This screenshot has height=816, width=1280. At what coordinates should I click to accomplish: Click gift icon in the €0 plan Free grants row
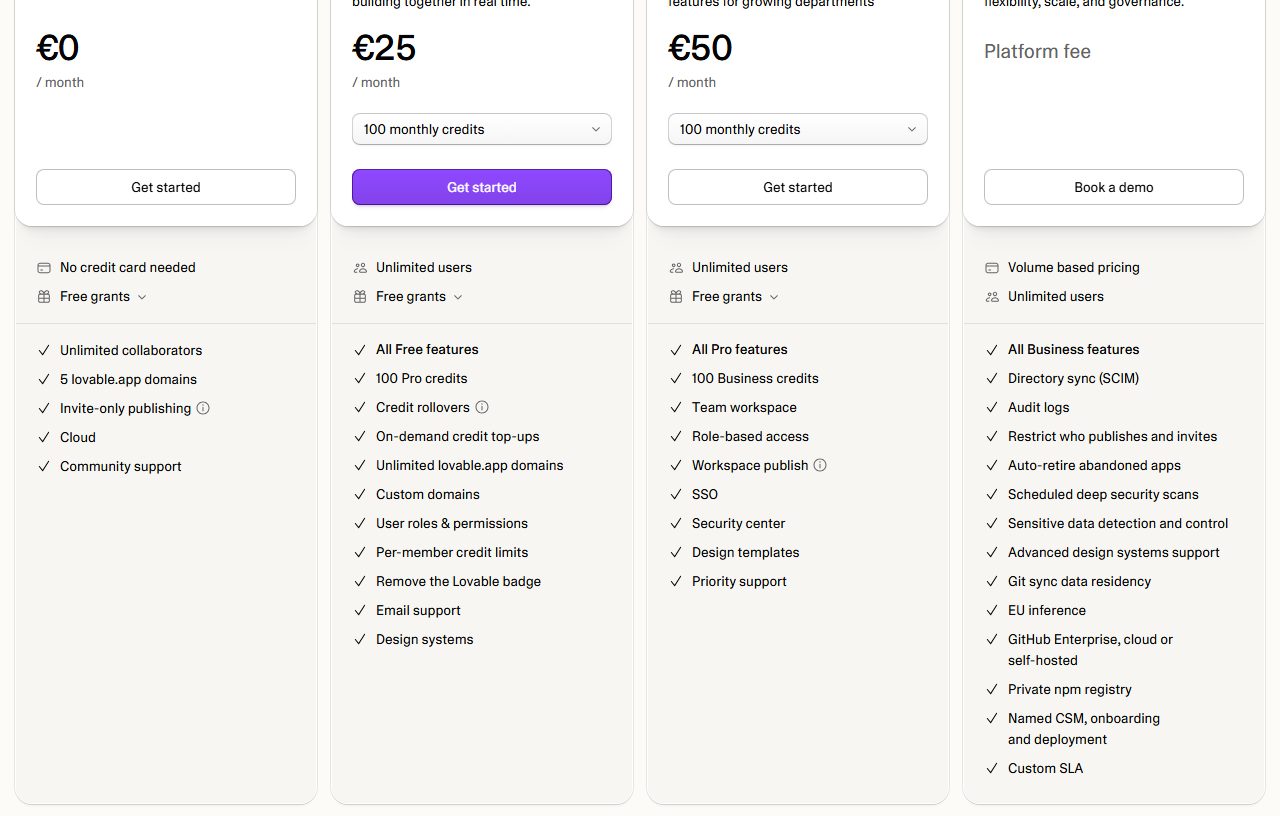(x=43, y=296)
